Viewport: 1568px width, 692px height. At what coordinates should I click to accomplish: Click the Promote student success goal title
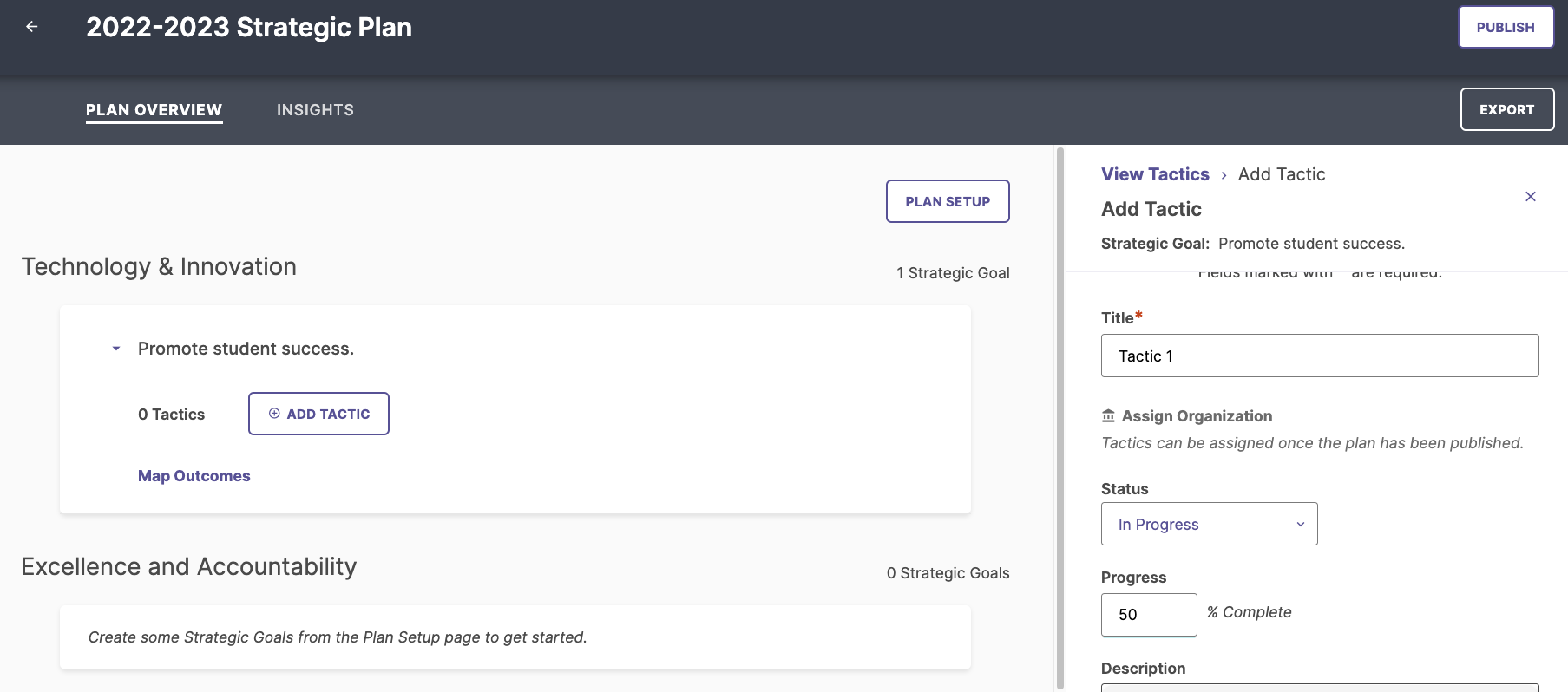(x=246, y=349)
